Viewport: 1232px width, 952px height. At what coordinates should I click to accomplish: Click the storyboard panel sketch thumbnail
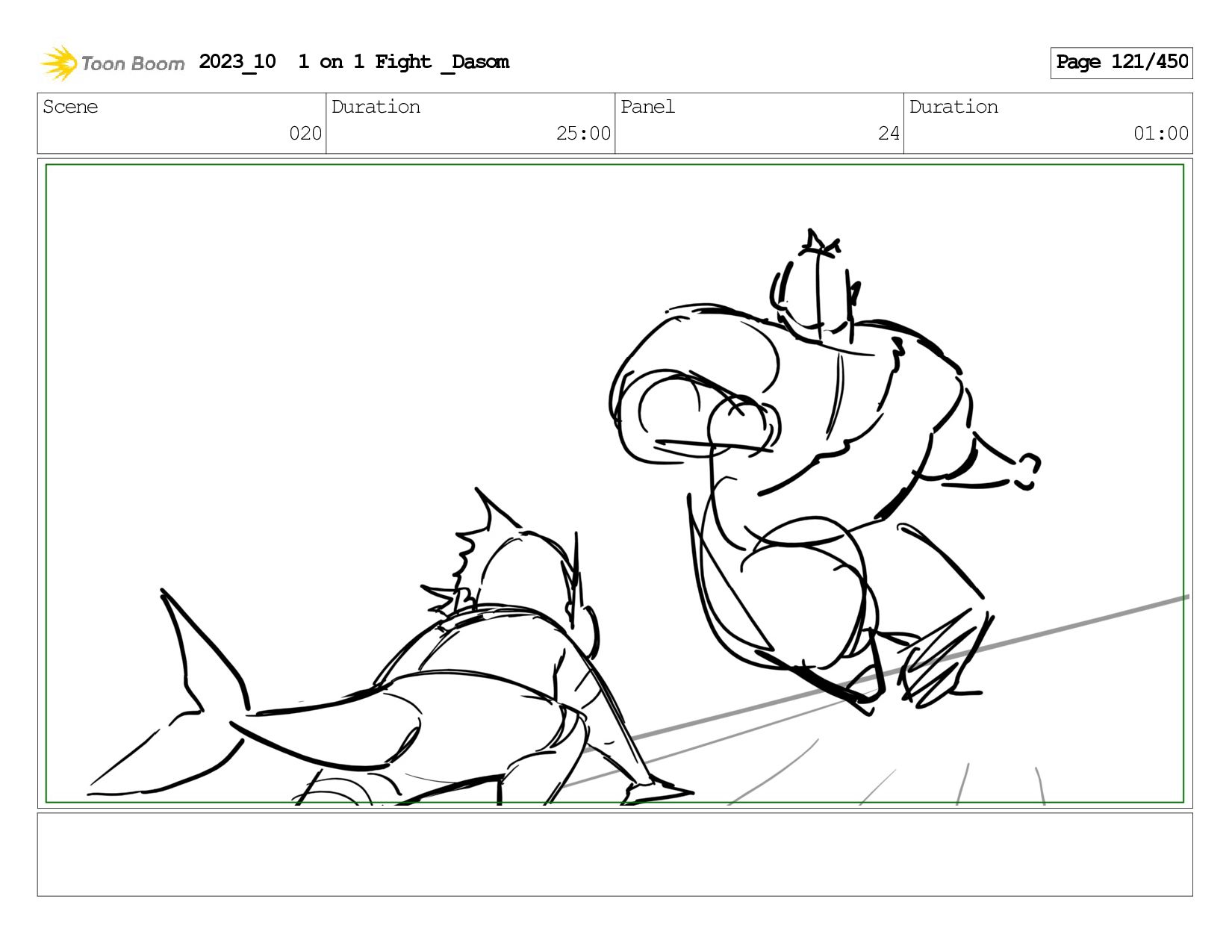pos(615,484)
